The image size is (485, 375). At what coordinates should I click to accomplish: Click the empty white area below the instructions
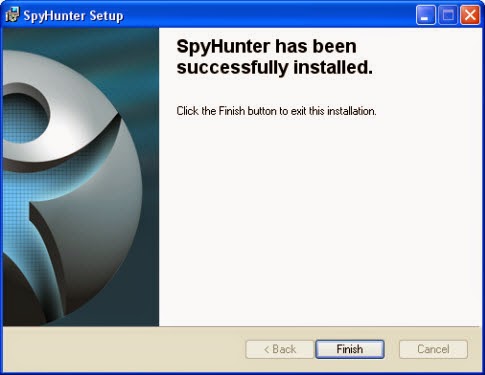coord(320,220)
